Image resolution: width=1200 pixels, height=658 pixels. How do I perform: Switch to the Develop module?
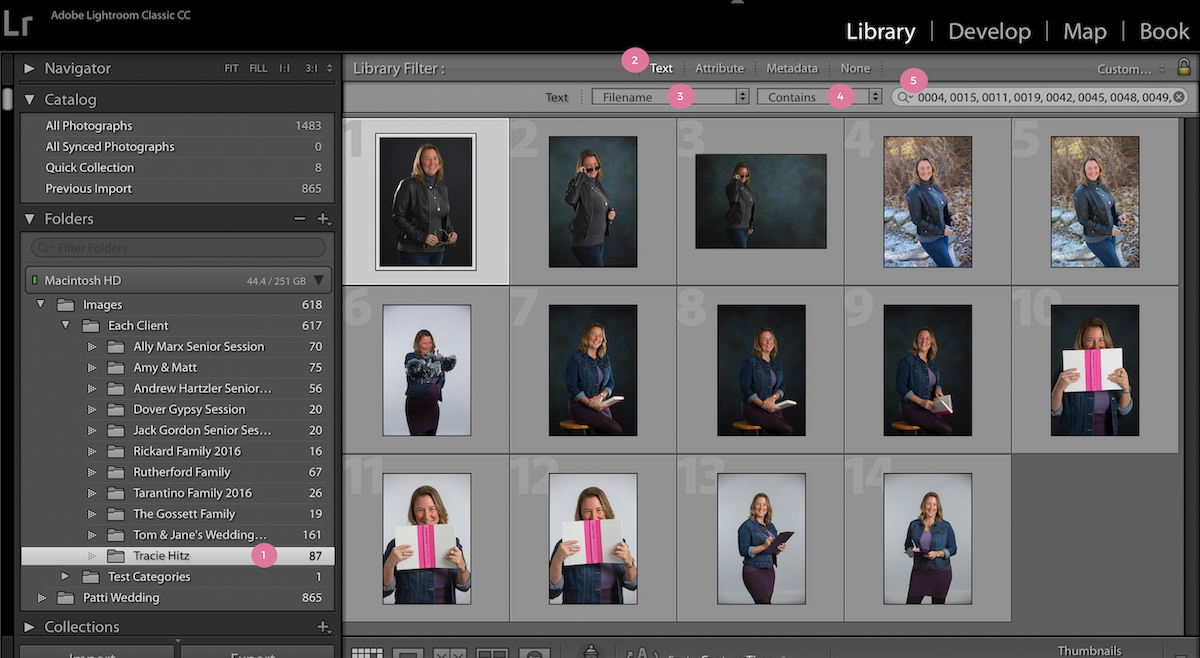pos(988,31)
